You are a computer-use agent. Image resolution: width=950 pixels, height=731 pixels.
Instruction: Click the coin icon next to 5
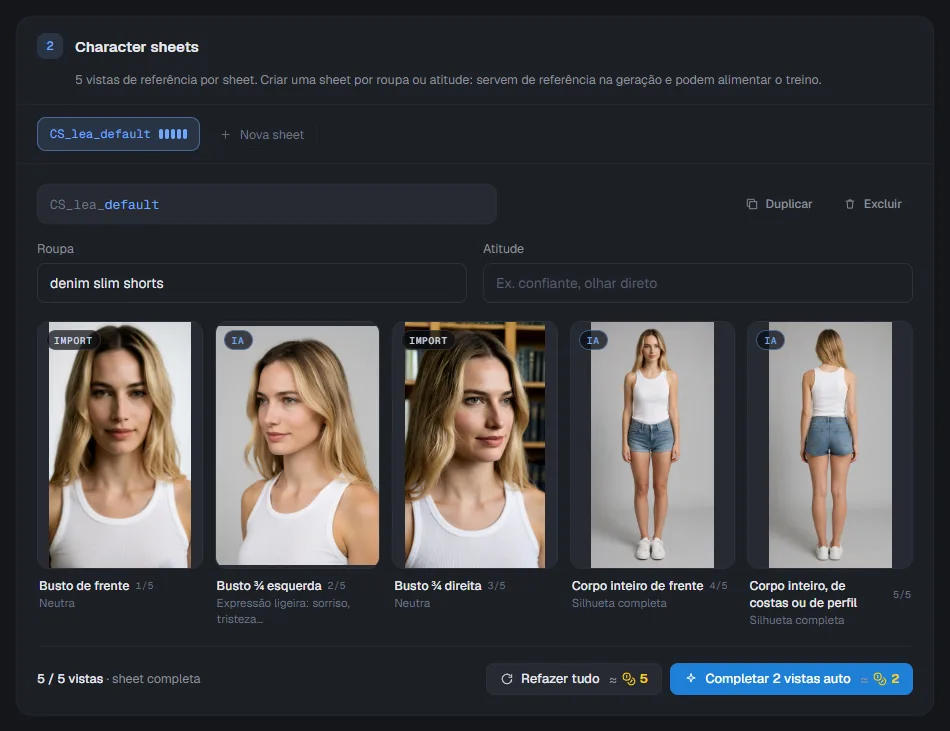pyautogui.click(x=629, y=679)
